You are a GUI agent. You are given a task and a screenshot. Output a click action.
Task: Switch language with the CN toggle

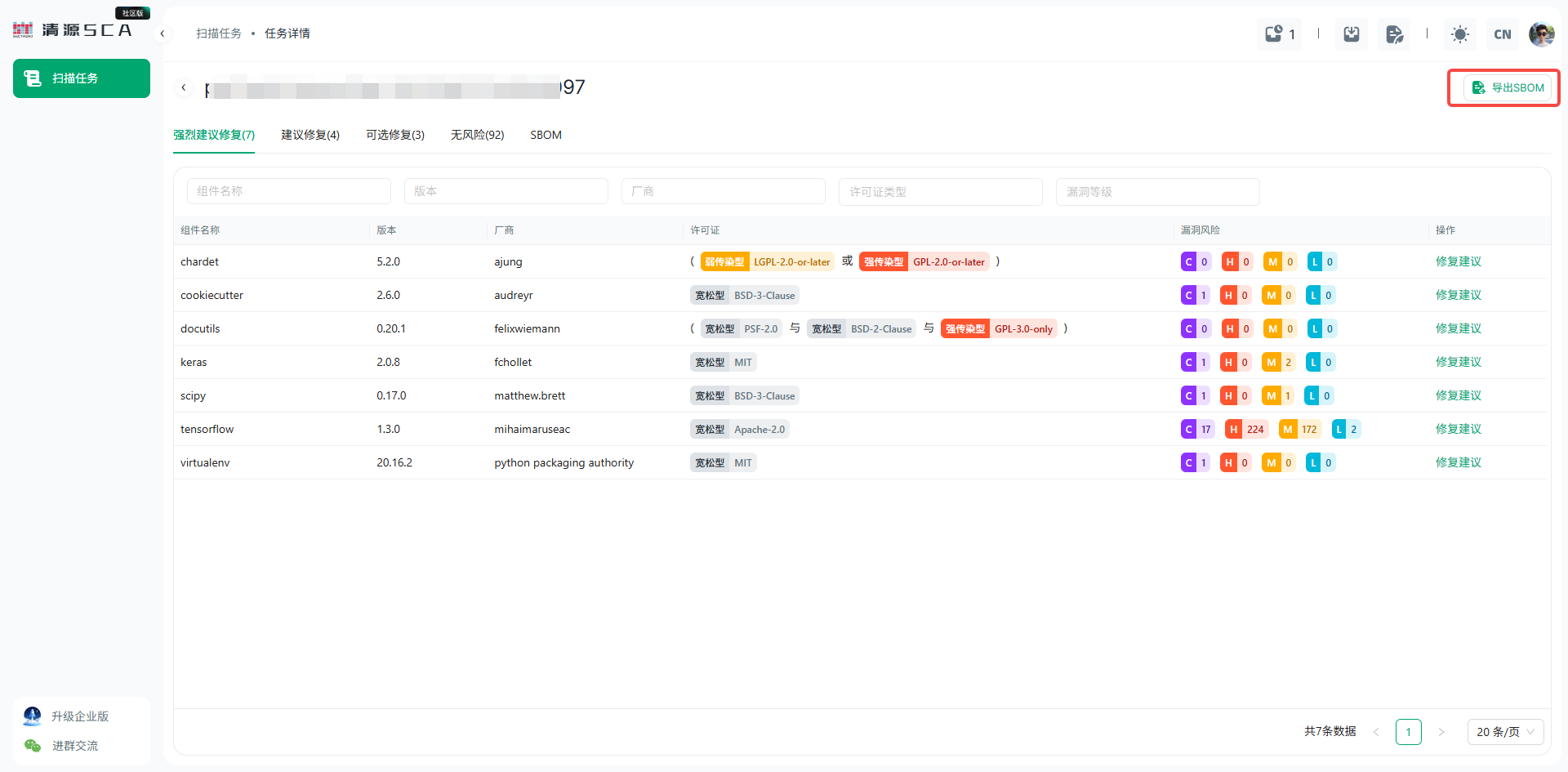(x=1502, y=33)
